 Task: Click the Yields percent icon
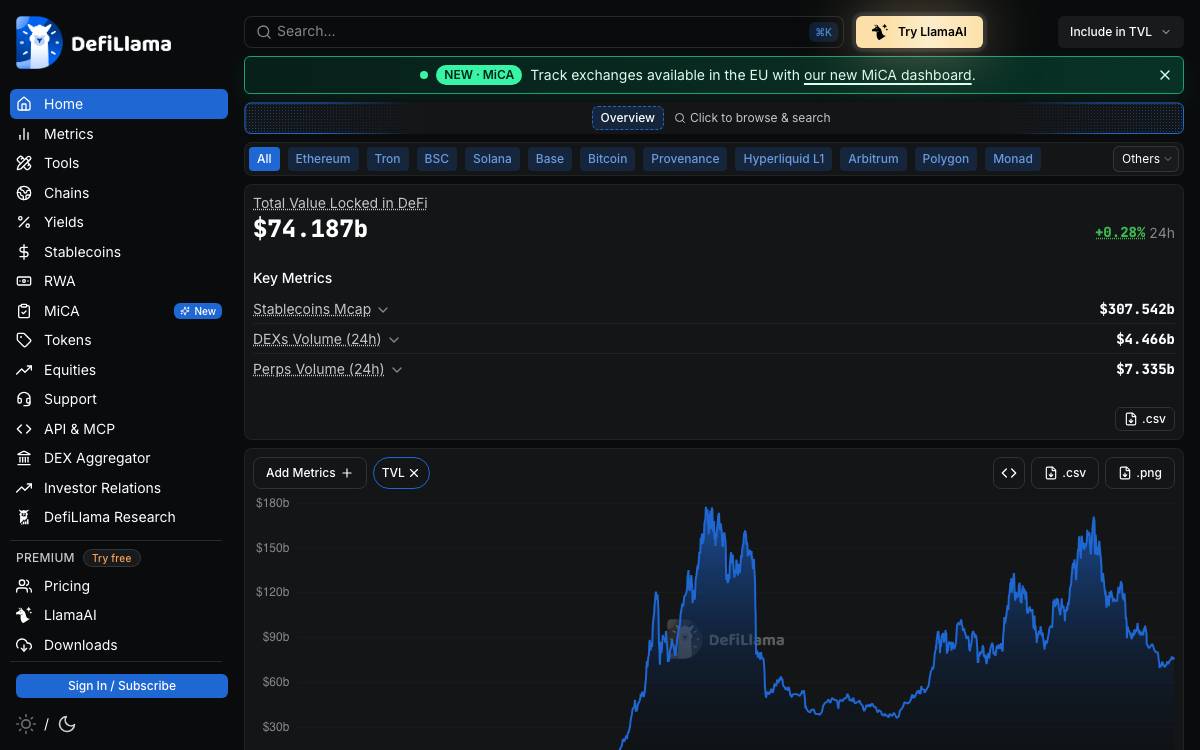pos(24,222)
